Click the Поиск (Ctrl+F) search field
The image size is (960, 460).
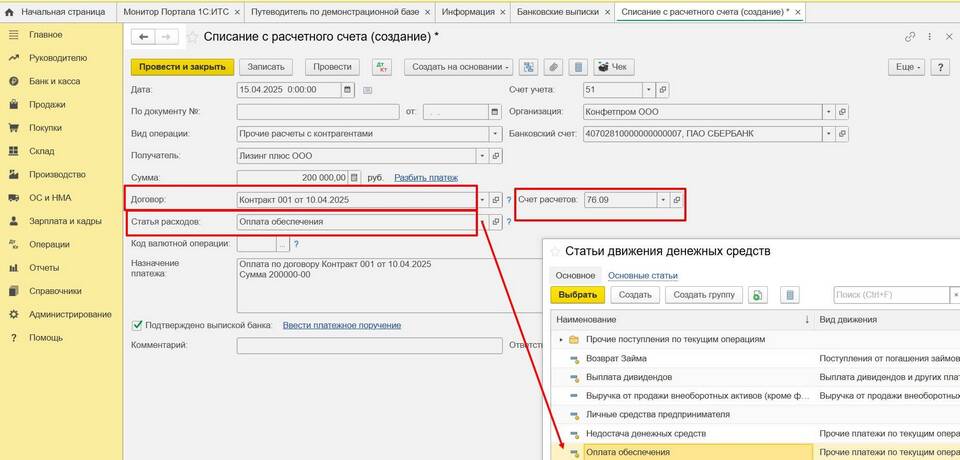890,295
